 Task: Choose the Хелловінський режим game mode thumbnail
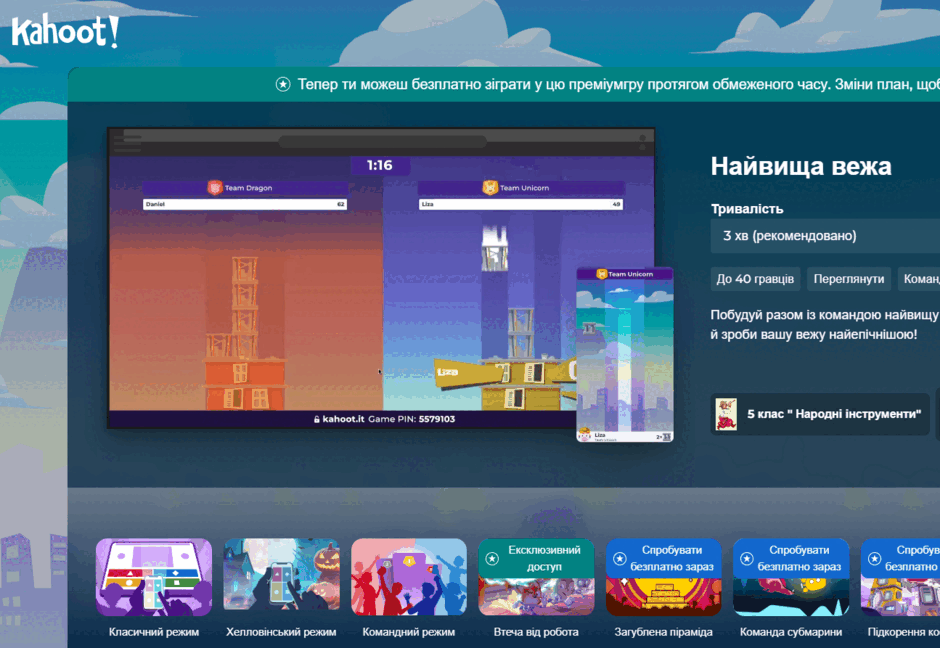(x=281, y=577)
